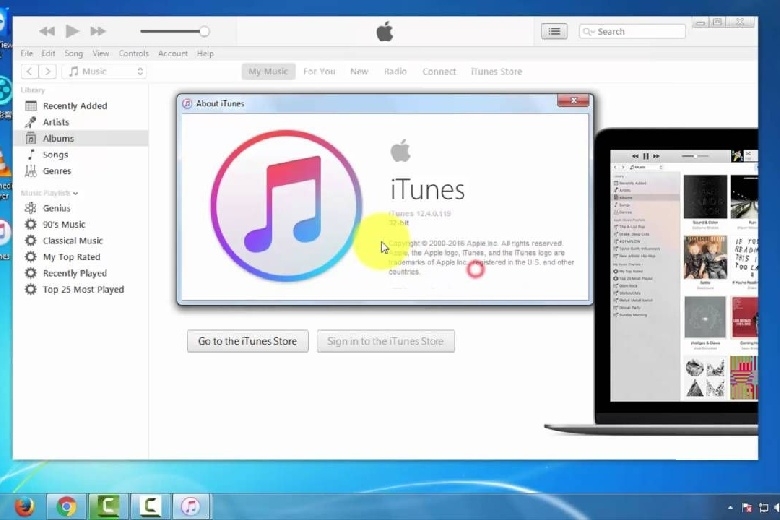This screenshot has height=520, width=780.
Task: Open the View menu
Action: [x=100, y=53]
